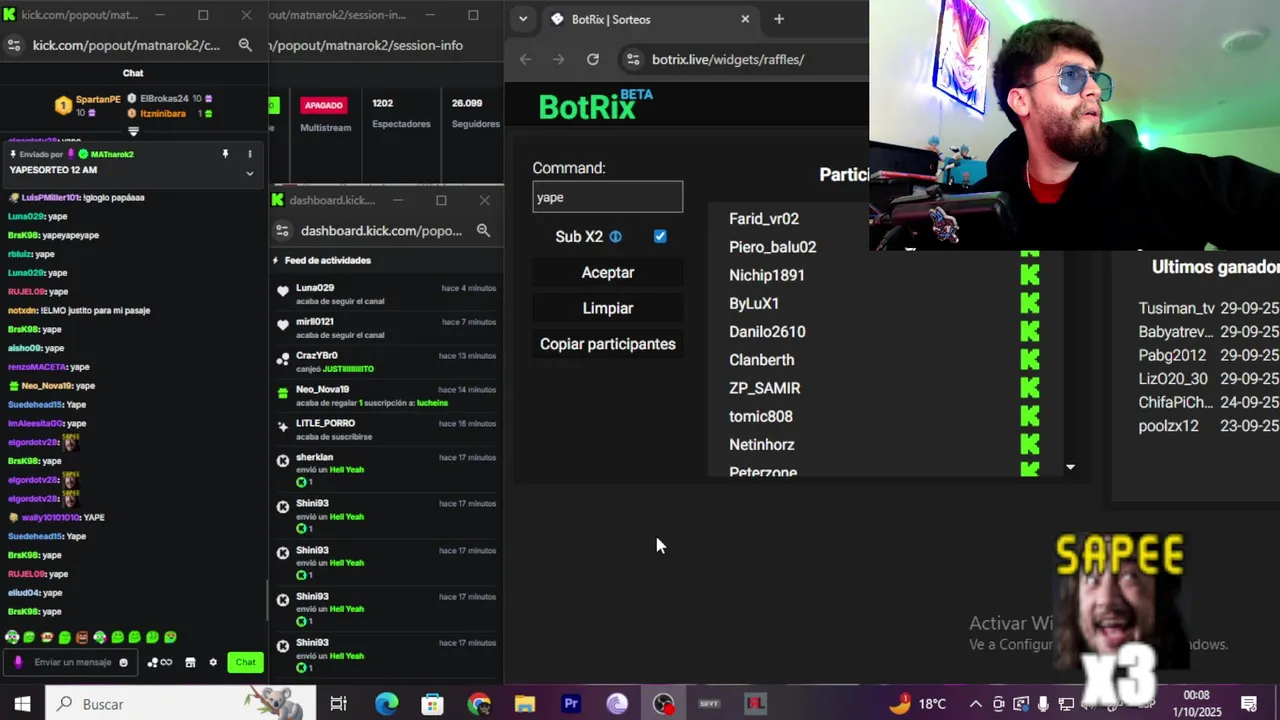Viewport: 1280px width, 720px height.
Task: Click Copiar participantes
Action: pos(608,344)
